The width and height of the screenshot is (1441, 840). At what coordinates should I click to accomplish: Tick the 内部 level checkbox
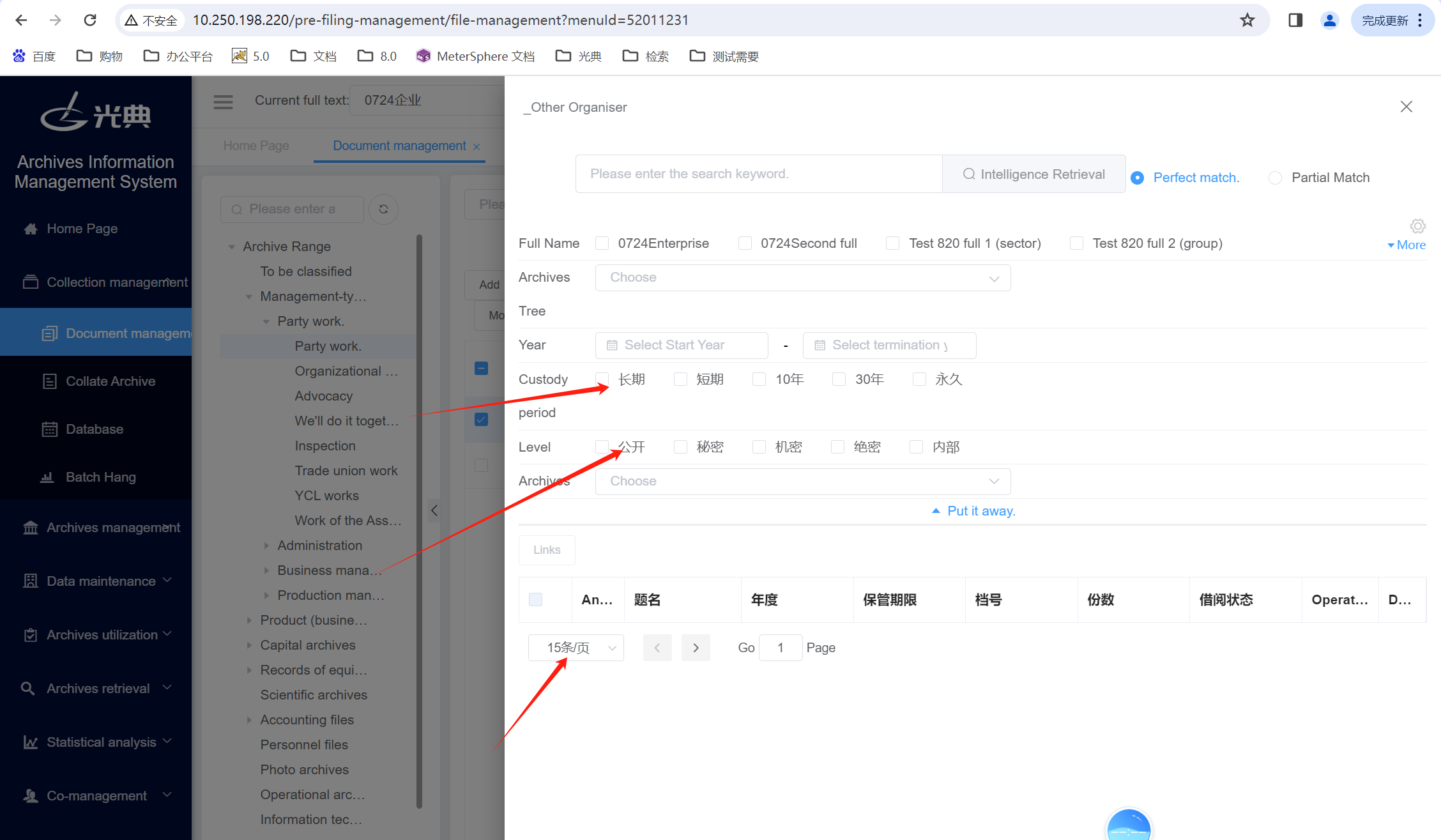click(x=916, y=447)
